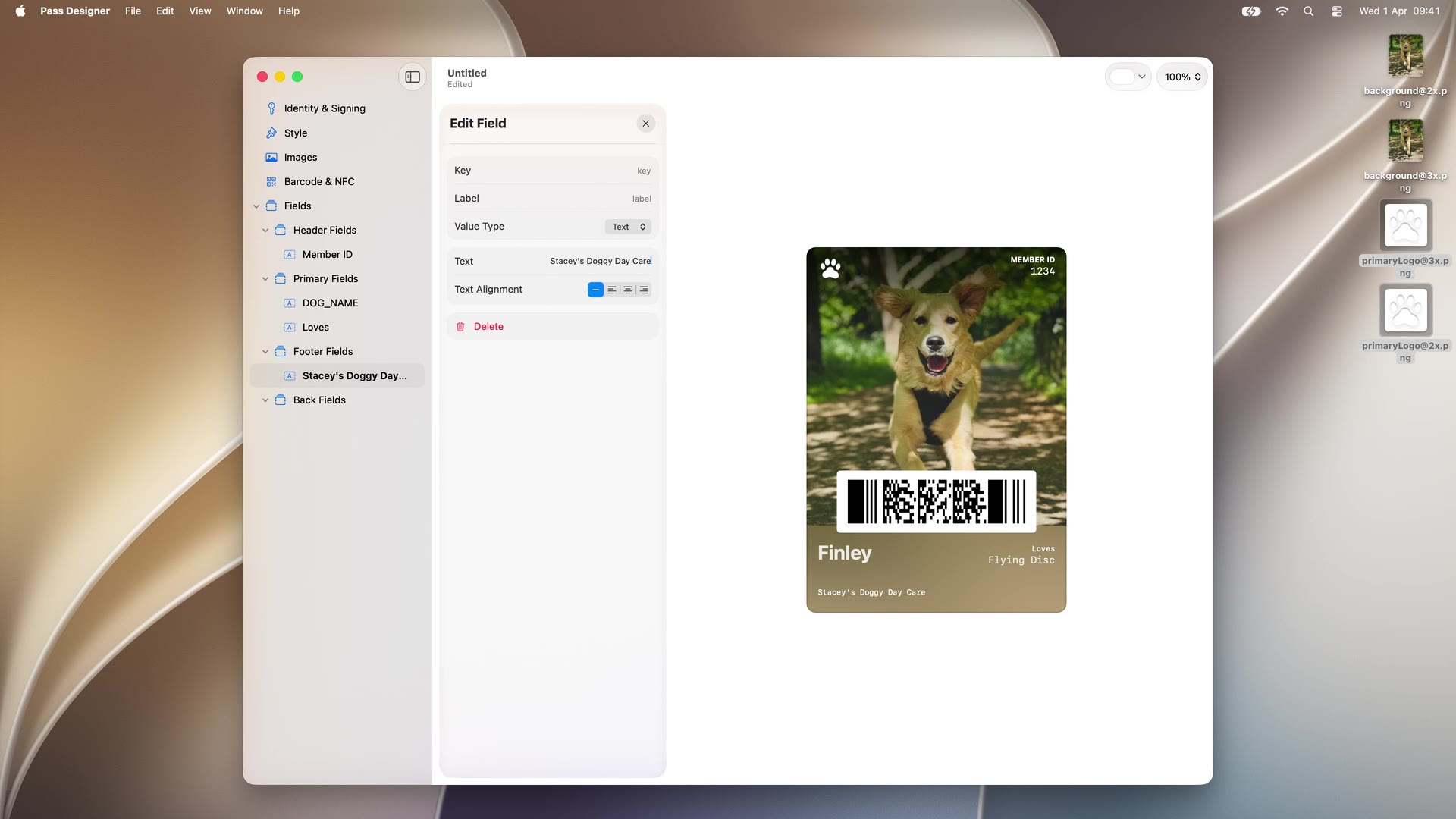This screenshot has width=1456, height=819.
Task: Select center text alignment
Action: pos(628,290)
